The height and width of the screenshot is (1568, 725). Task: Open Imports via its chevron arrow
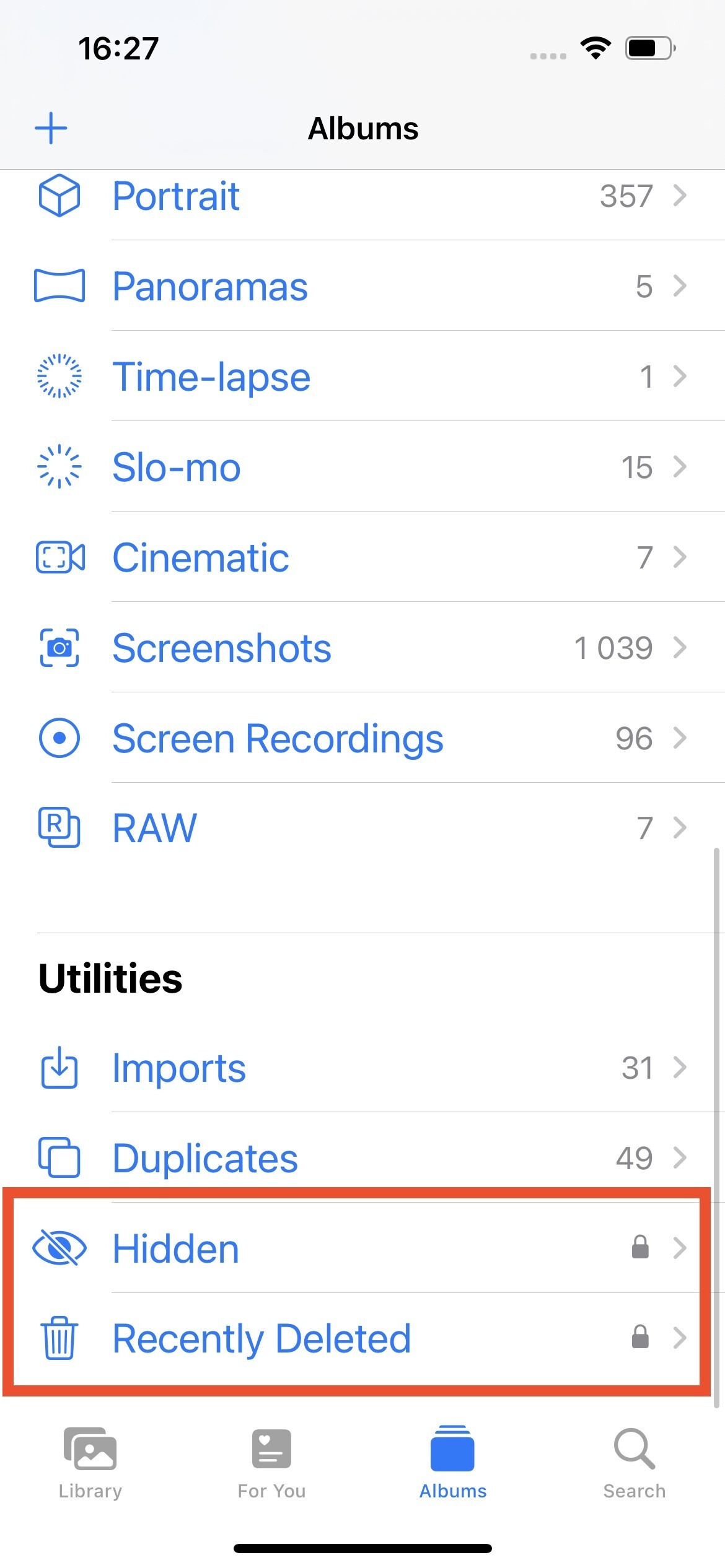(x=680, y=1067)
